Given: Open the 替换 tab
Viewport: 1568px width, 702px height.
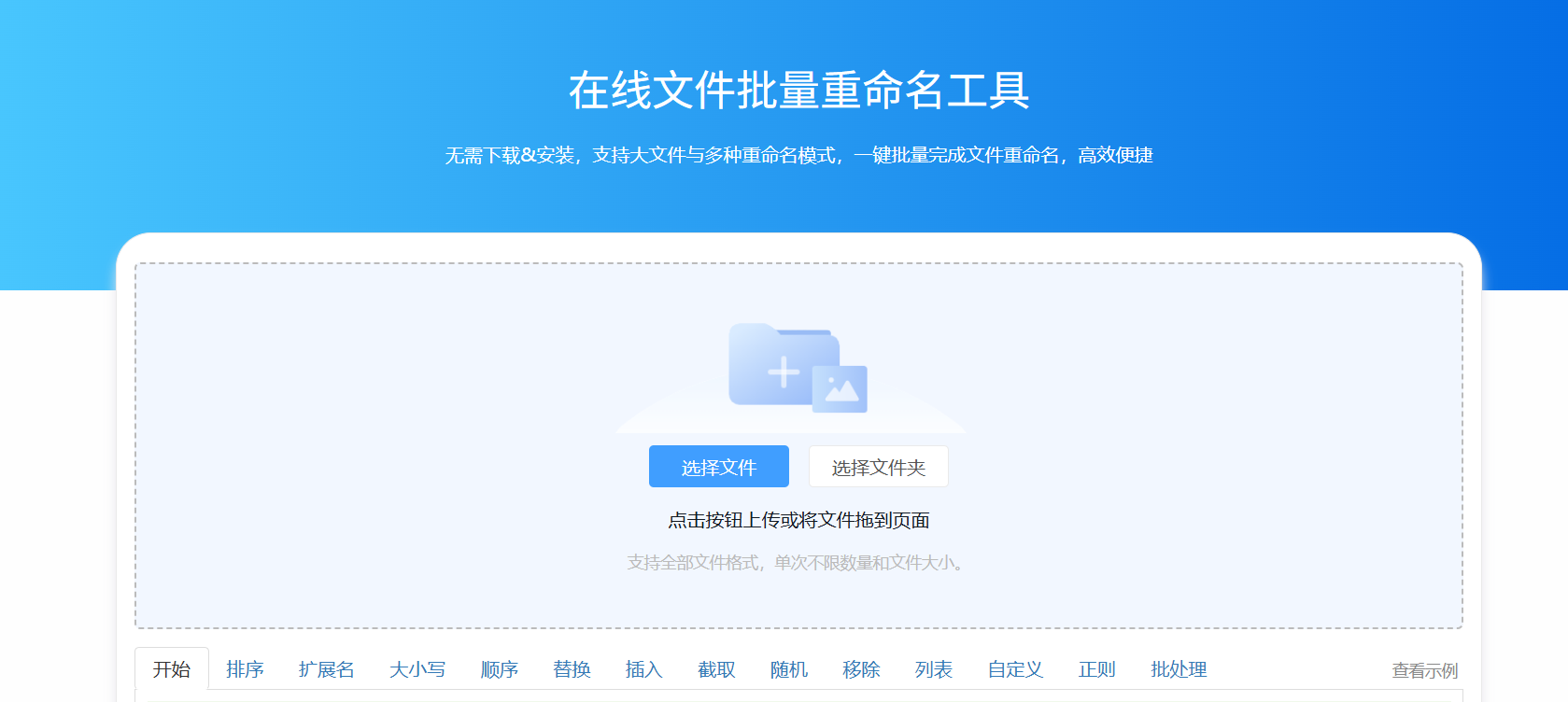Looking at the screenshot, I should 572,669.
